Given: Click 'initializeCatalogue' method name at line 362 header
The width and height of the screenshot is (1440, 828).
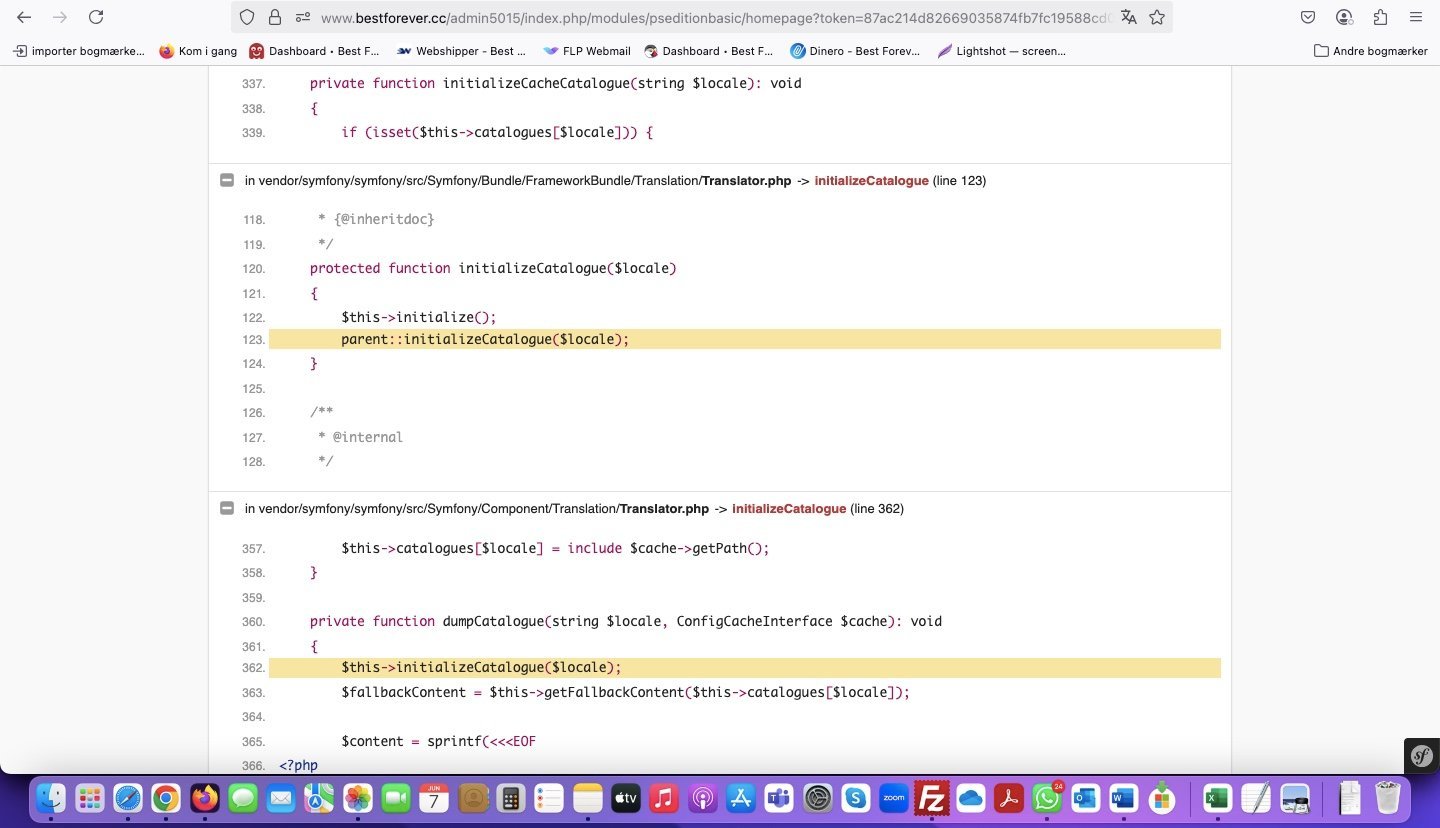Looking at the screenshot, I should point(789,509).
